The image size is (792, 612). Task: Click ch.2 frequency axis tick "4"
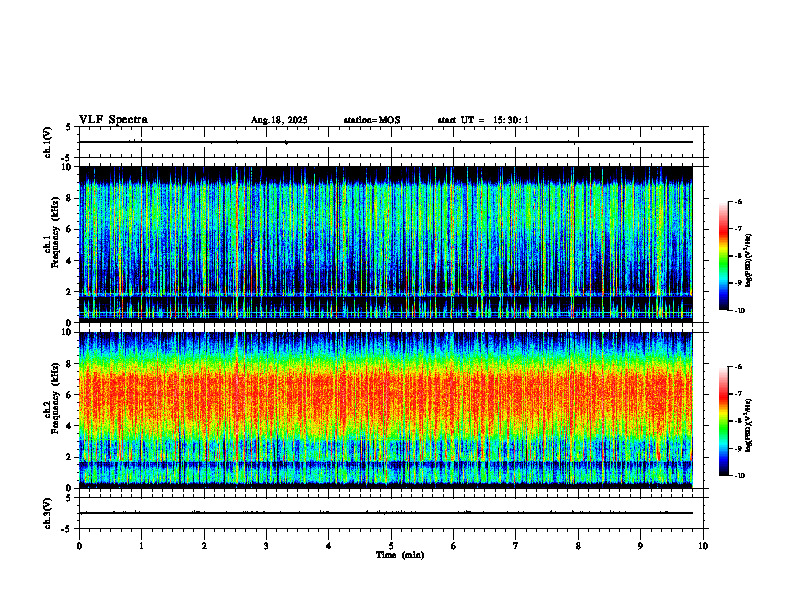pyautogui.click(x=70, y=426)
